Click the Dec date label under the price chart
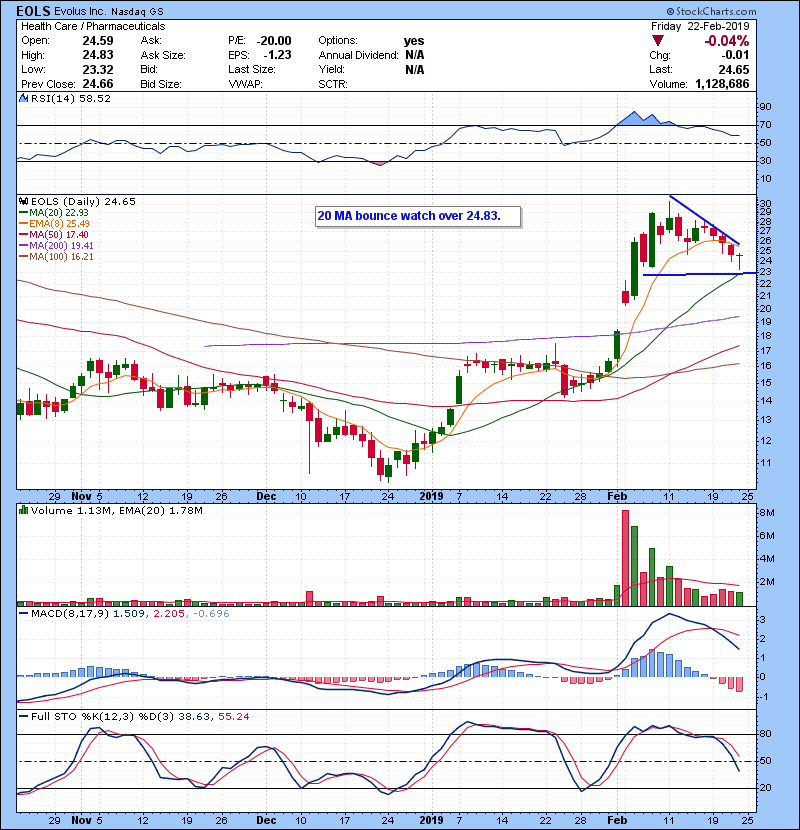Screen dimensions: 800x830 pos(266,497)
